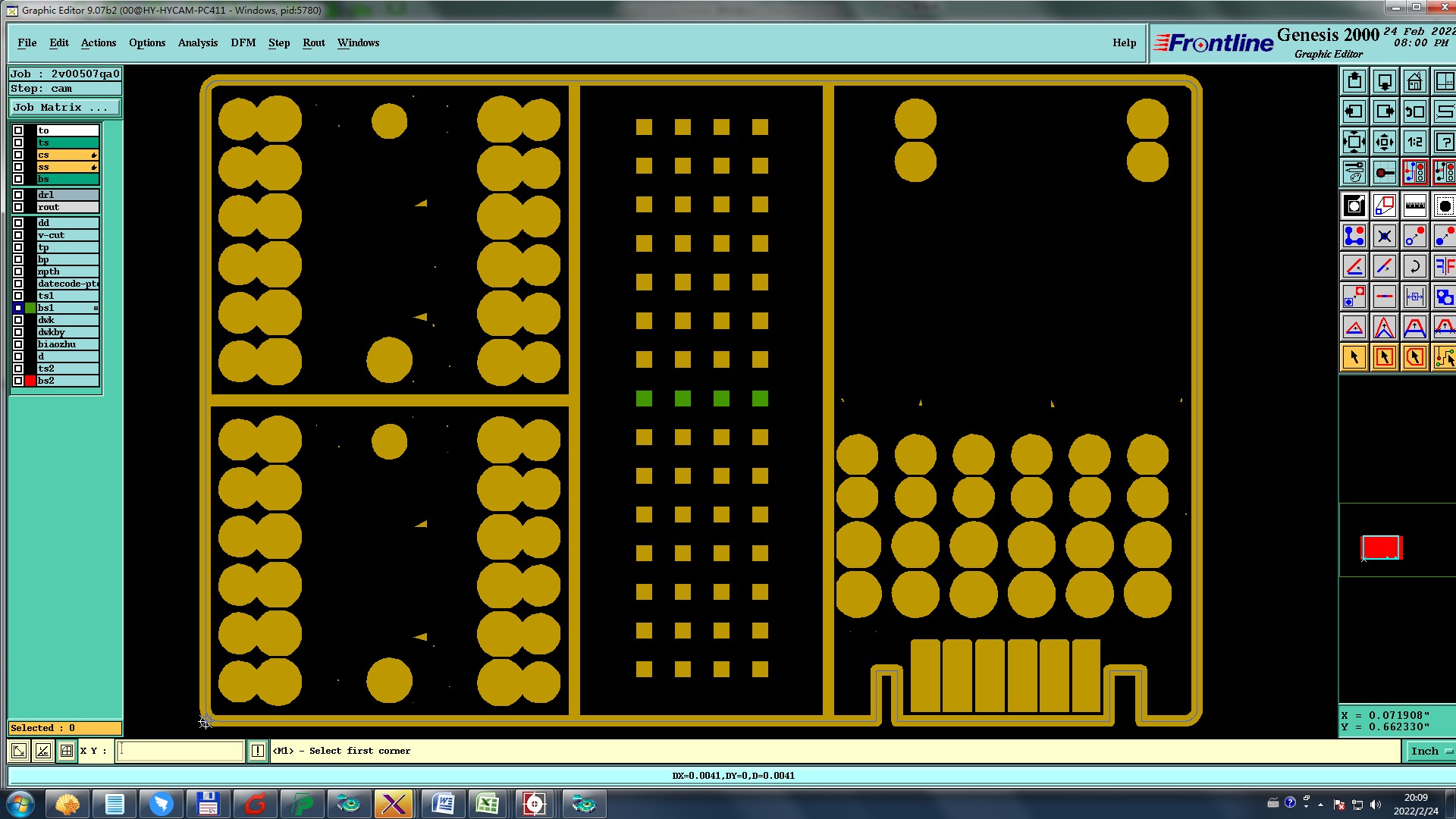The width and height of the screenshot is (1456, 819).
Task: Click the Help button
Action: 1124,42
